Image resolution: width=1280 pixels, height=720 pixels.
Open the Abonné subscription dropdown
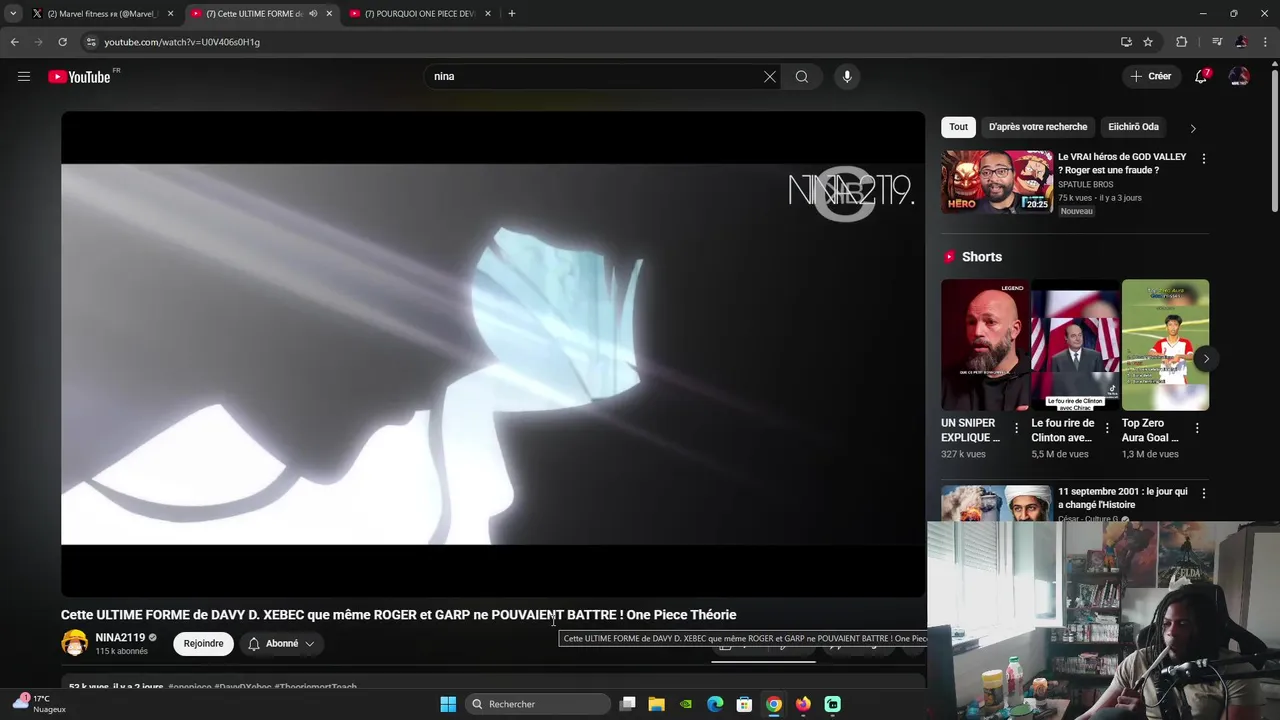(x=282, y=643)
